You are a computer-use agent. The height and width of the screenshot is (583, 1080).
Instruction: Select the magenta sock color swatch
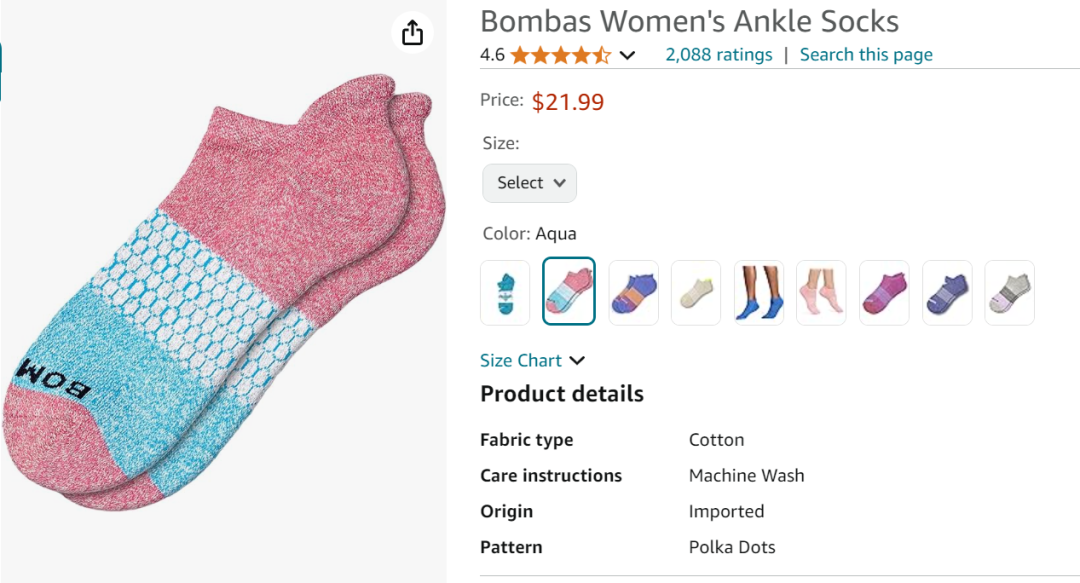[x=884, y=293]
